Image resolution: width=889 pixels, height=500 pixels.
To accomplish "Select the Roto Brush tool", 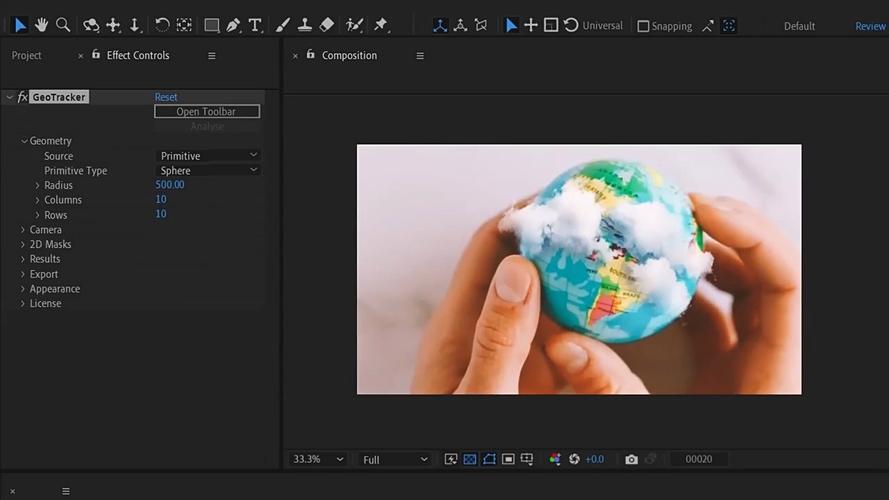I will (x=354, y=25).
